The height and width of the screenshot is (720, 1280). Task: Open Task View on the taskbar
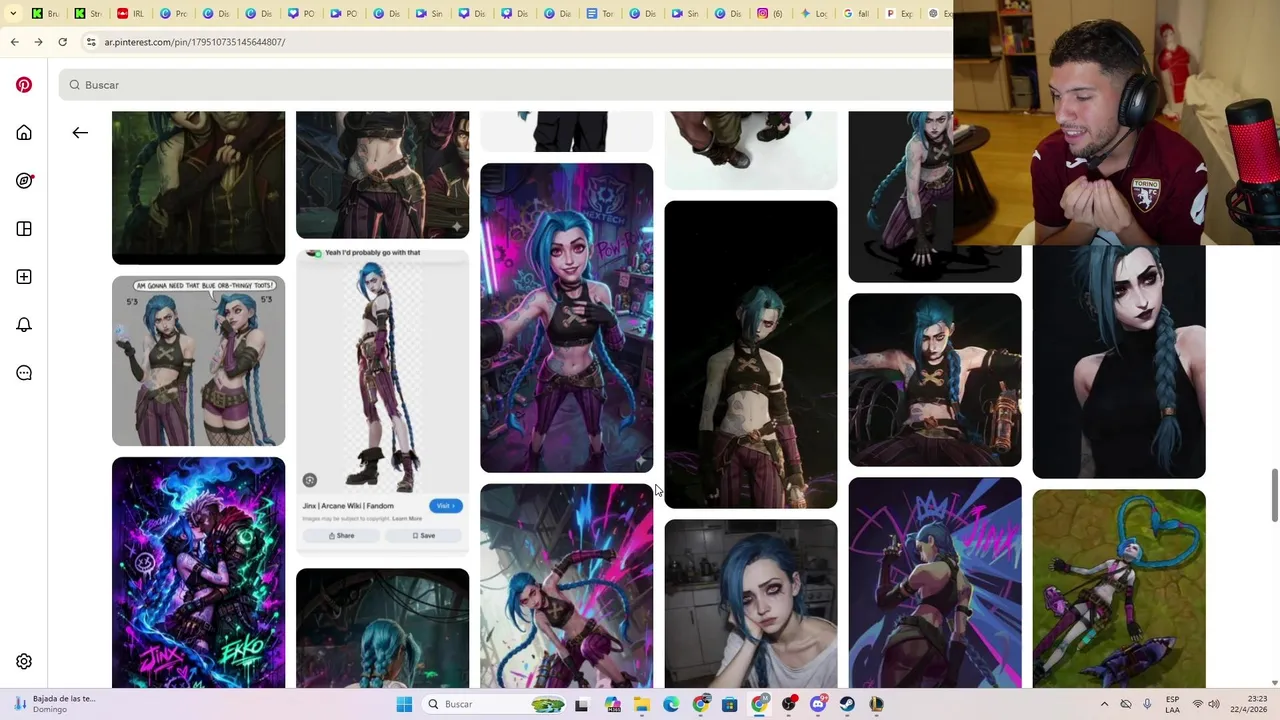pyautogui.click(x=581, y=704)
